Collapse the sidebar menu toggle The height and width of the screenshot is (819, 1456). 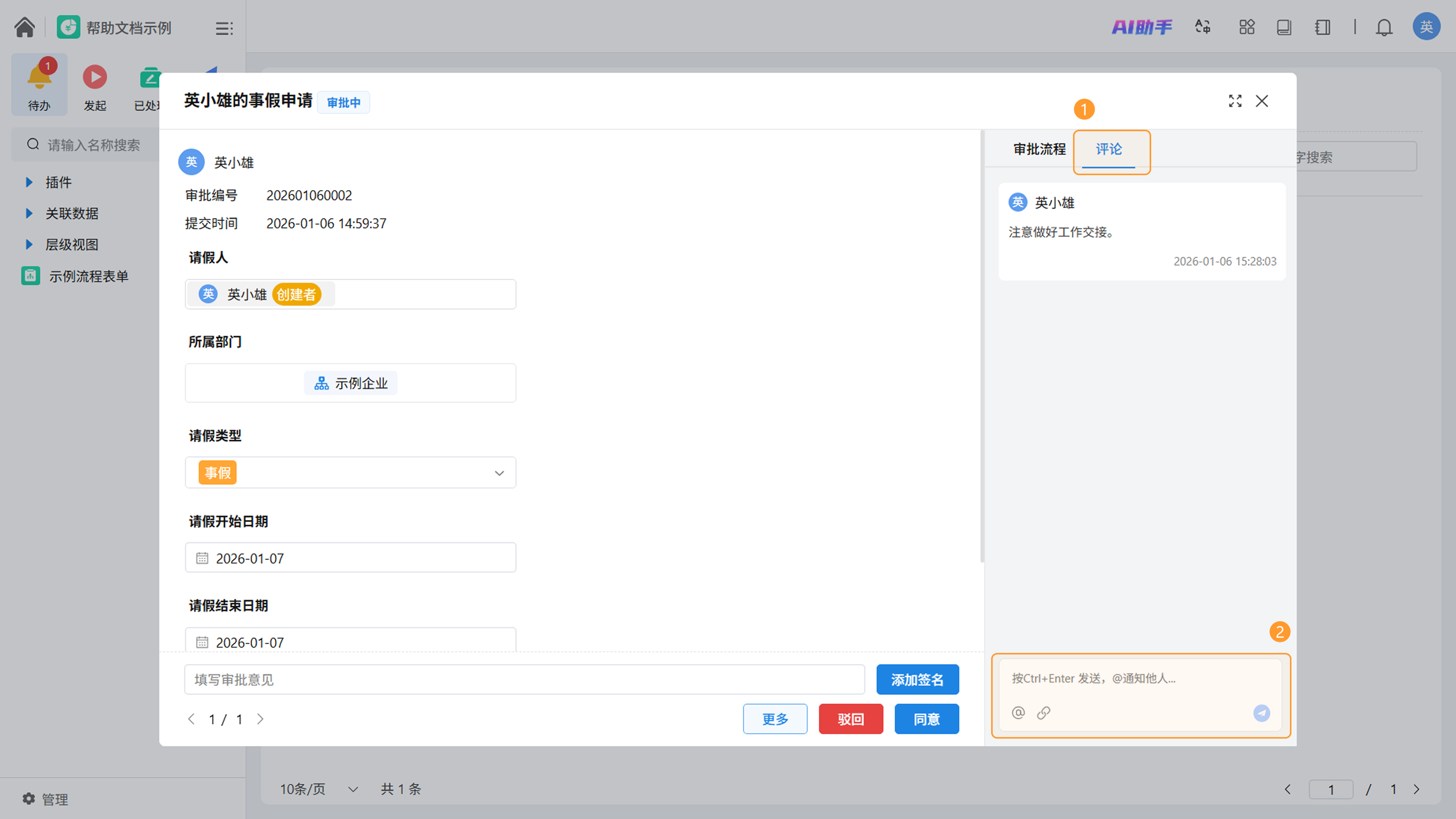(224, 28)
